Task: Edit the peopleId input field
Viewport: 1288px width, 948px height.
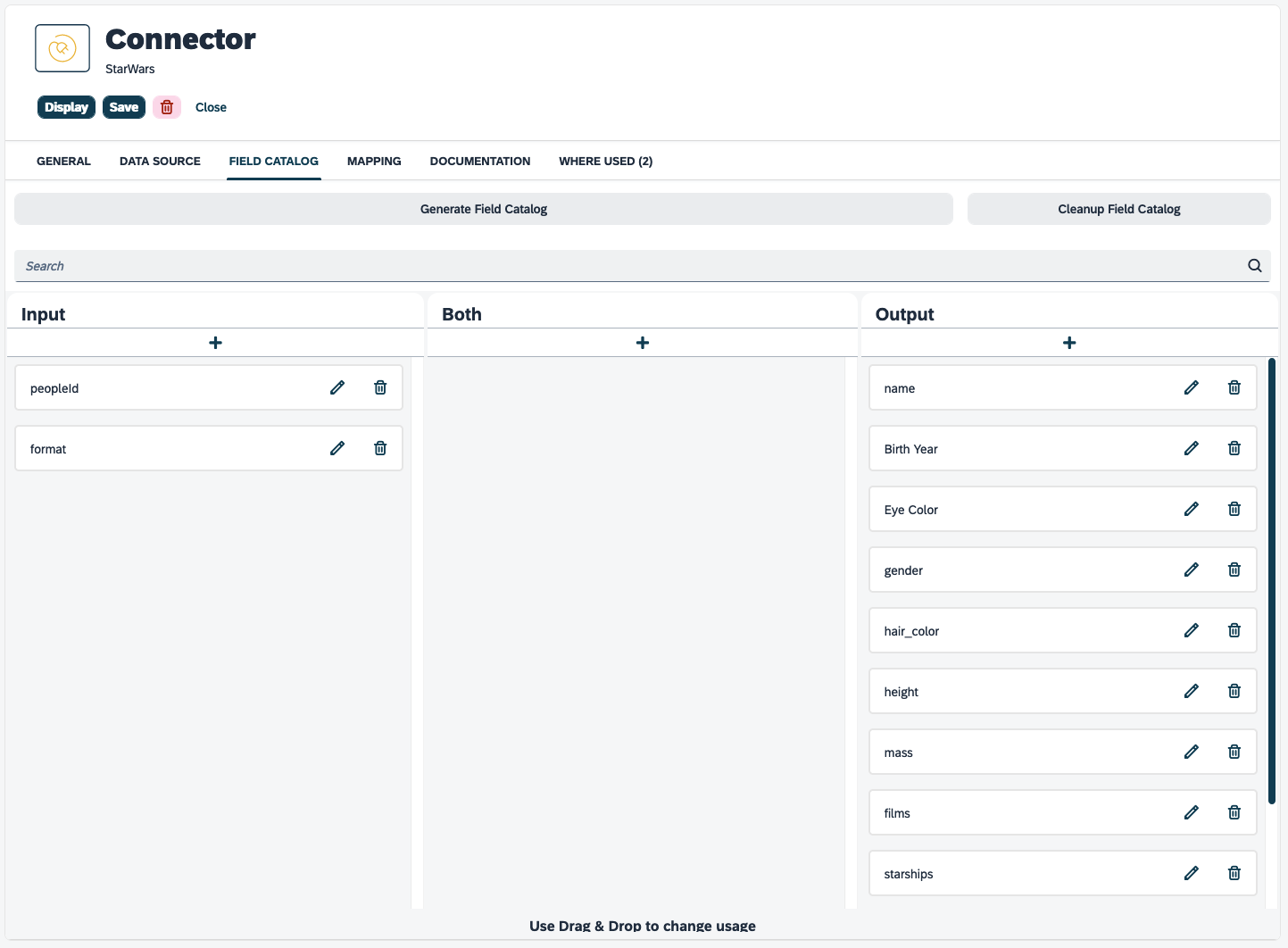Action: coord(337,387)
